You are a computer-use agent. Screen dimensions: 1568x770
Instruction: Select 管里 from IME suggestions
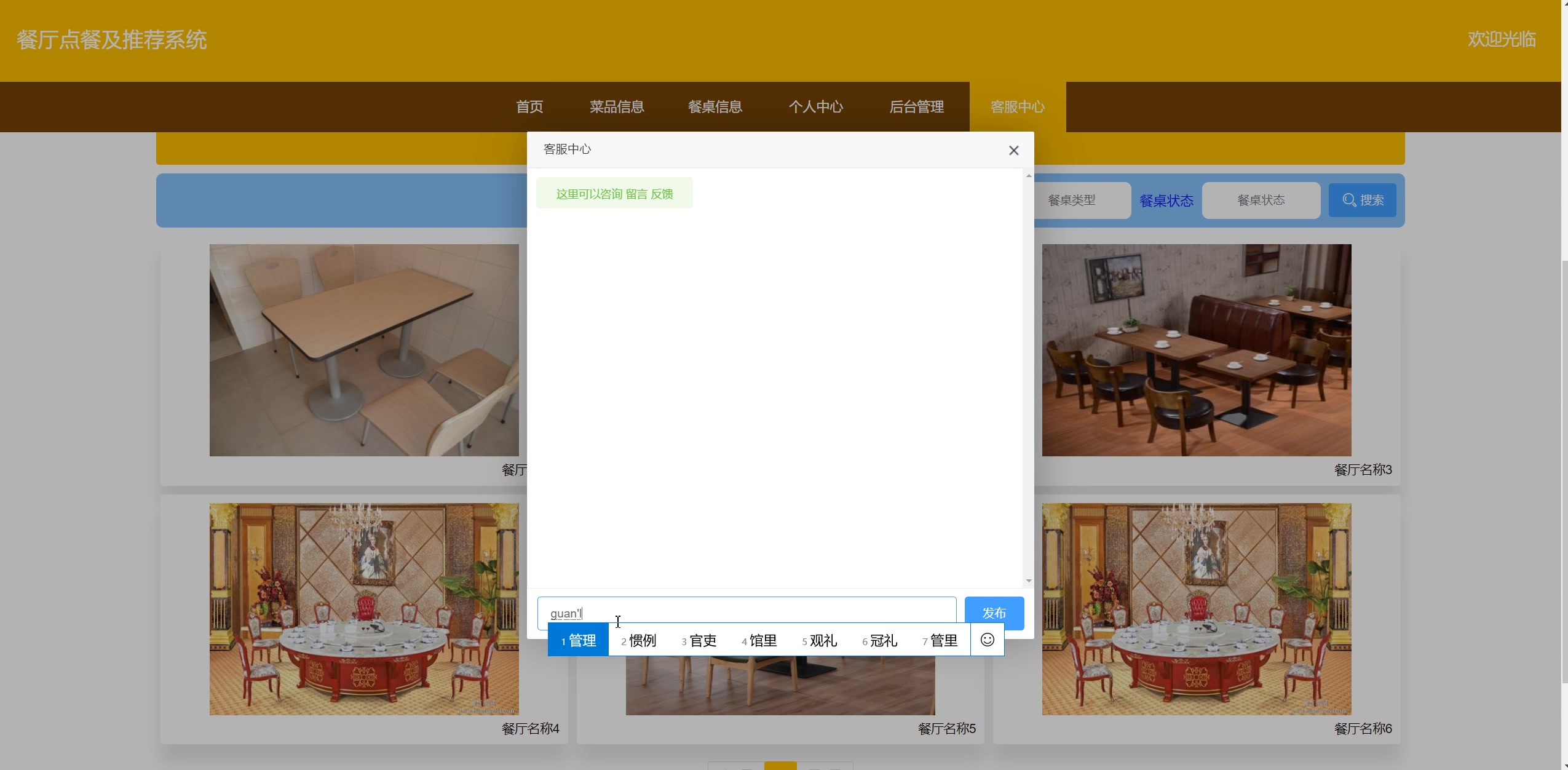click(x=940, y=641)
